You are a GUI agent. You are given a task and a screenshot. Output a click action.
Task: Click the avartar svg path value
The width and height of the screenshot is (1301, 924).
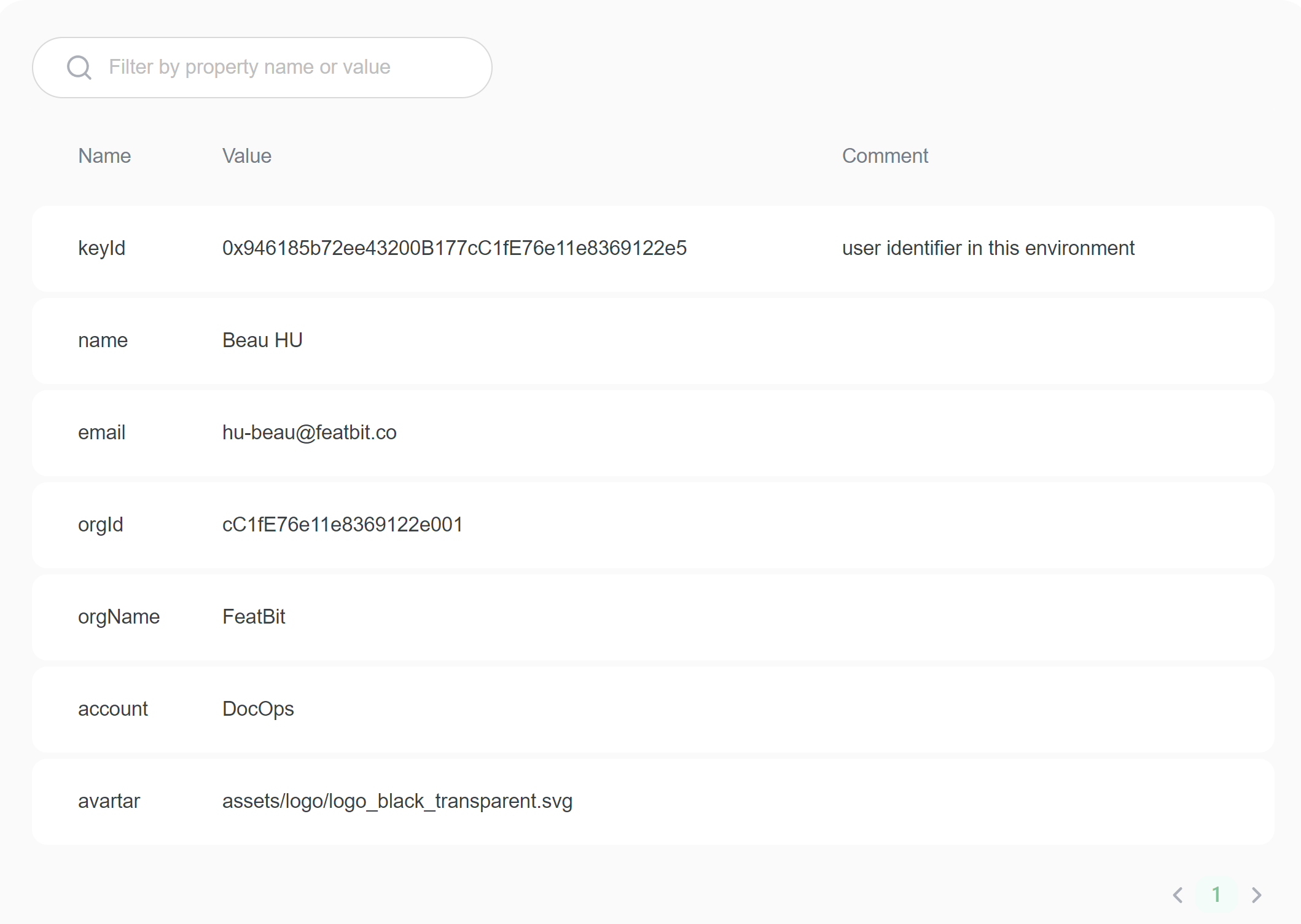(x=397, y=801)
